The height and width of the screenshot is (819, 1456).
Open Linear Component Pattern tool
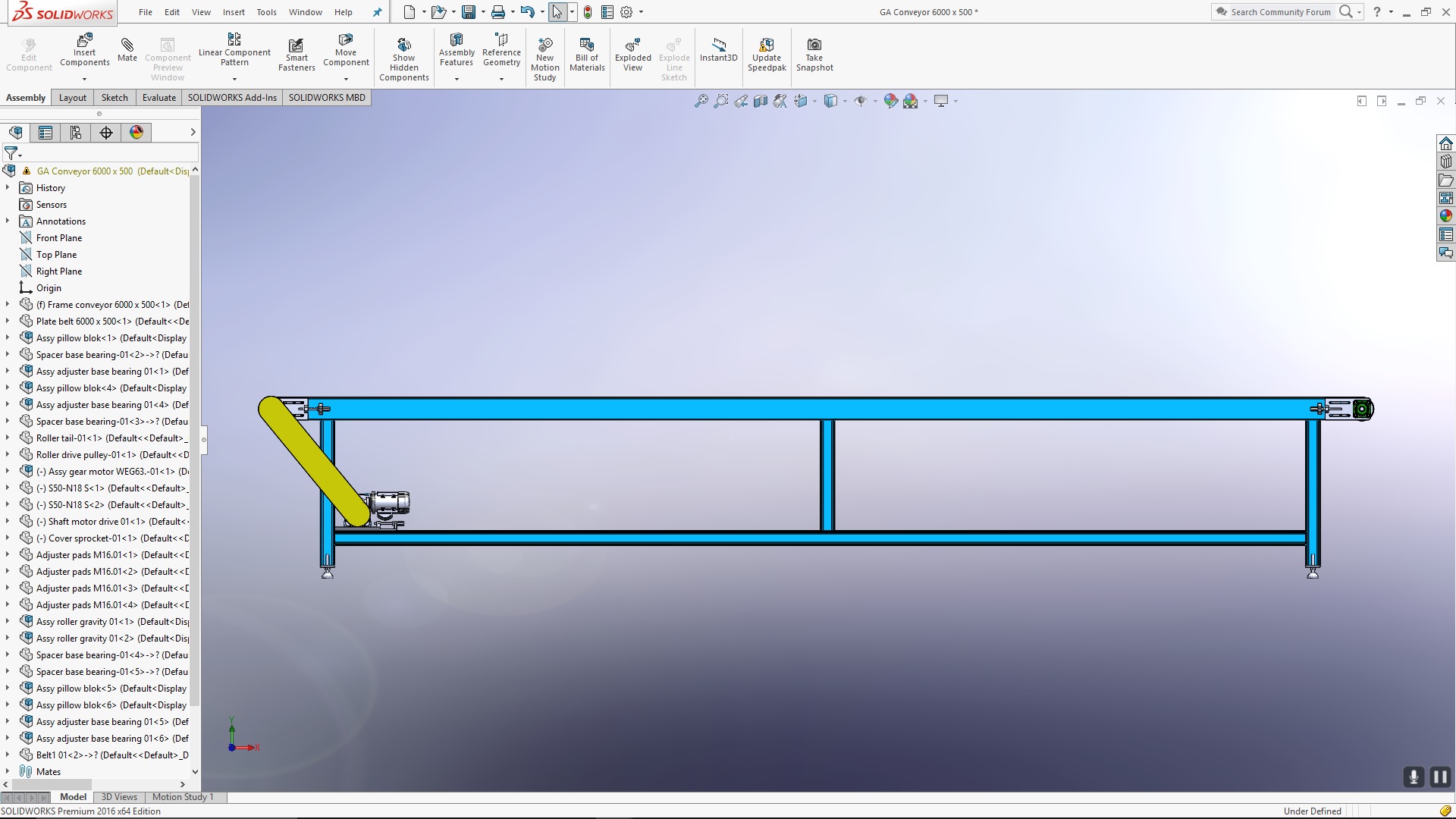click(234, 50)
